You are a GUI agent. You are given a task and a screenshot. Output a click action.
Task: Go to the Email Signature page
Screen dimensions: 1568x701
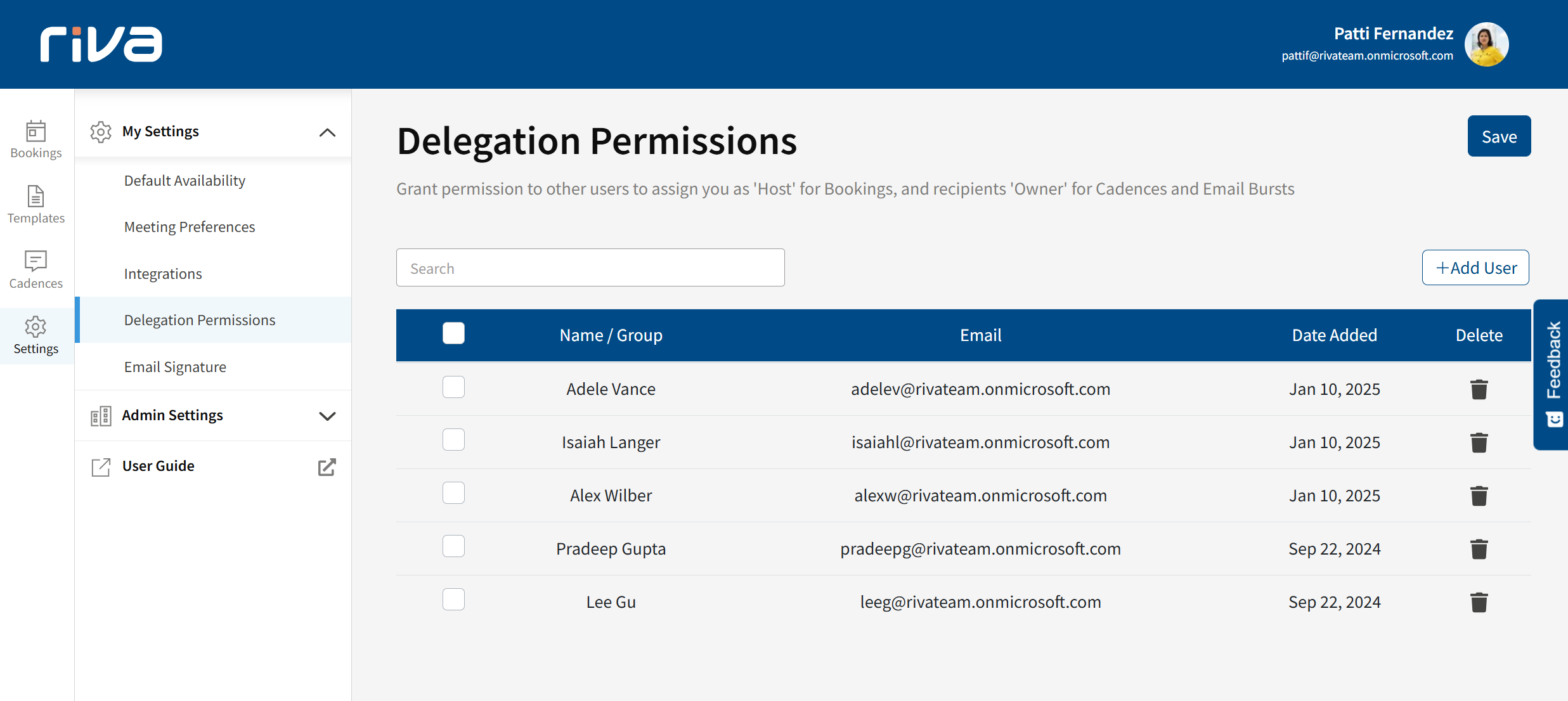coord(175,367)
